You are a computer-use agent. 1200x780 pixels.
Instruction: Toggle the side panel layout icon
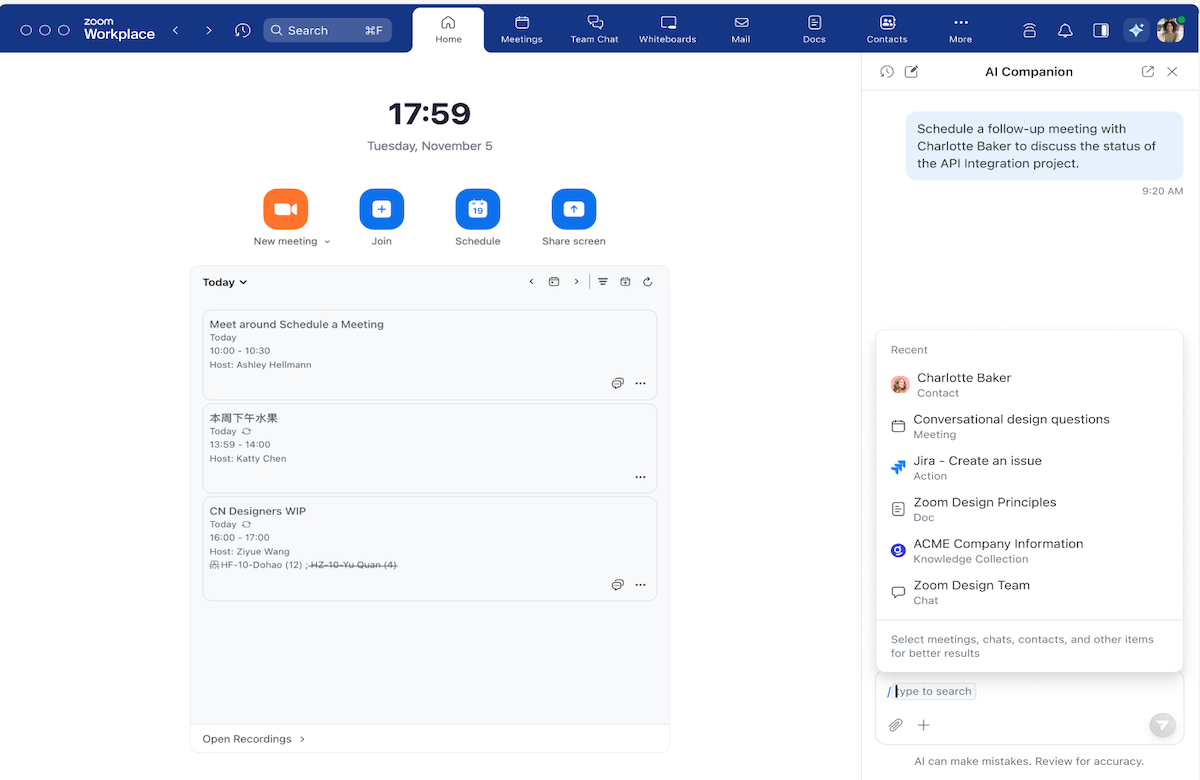(1100, 30)
